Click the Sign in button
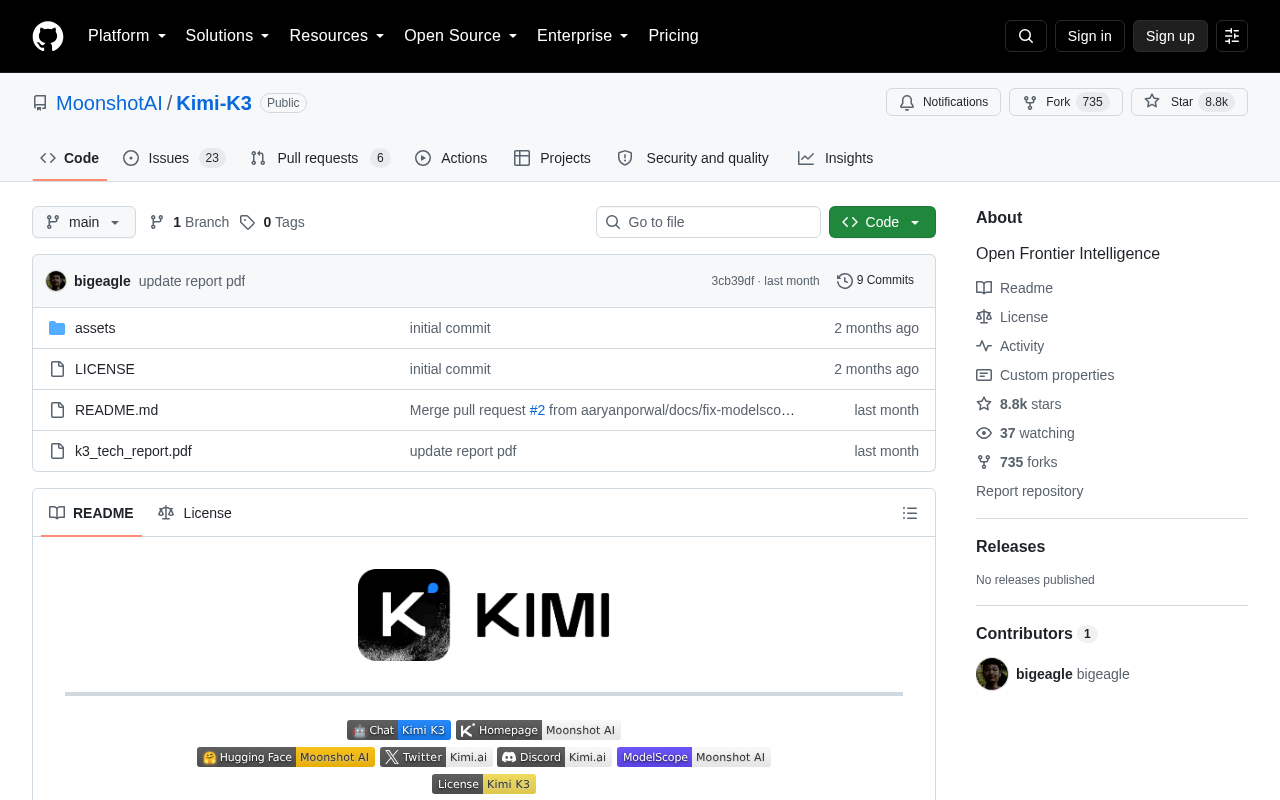1280x800 pixels. pos(1090,36)
